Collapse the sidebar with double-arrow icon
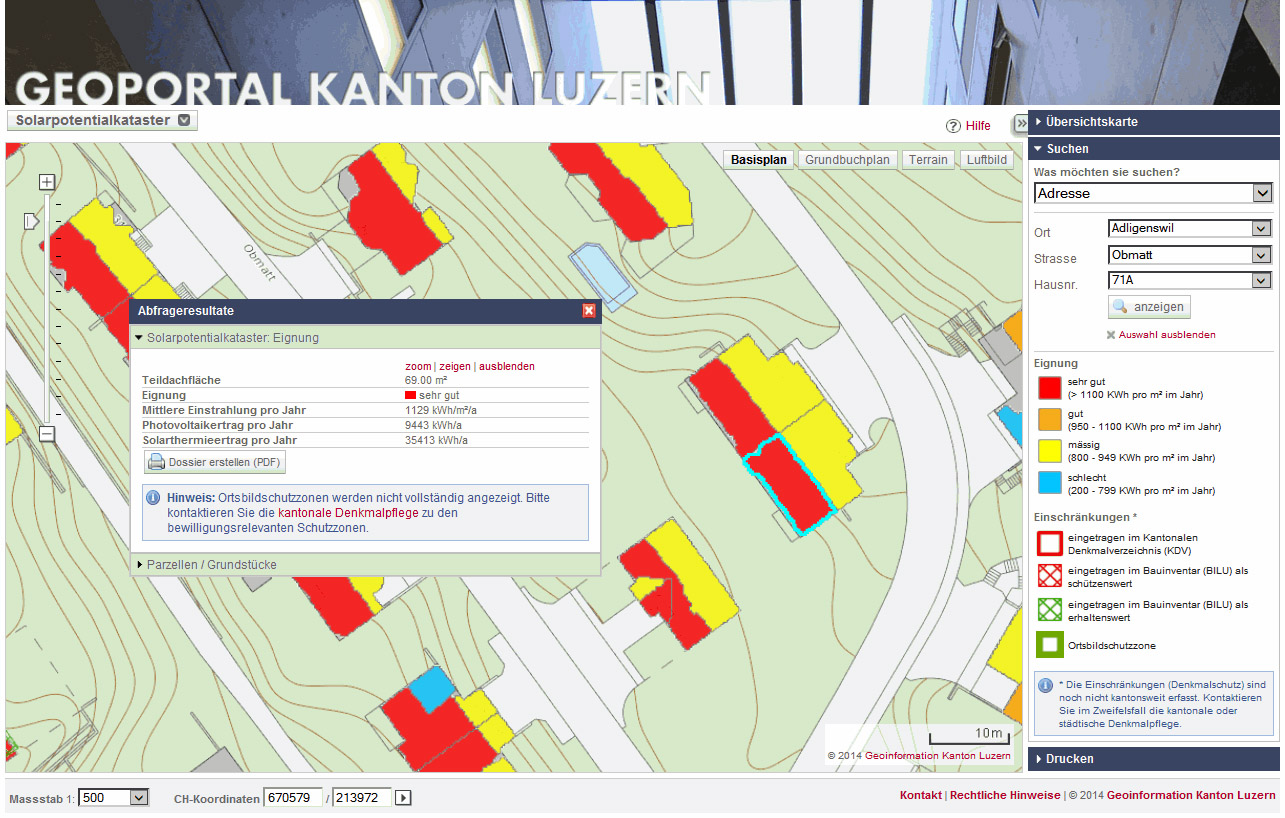The image size is (1285, 818). (1020, 123)
